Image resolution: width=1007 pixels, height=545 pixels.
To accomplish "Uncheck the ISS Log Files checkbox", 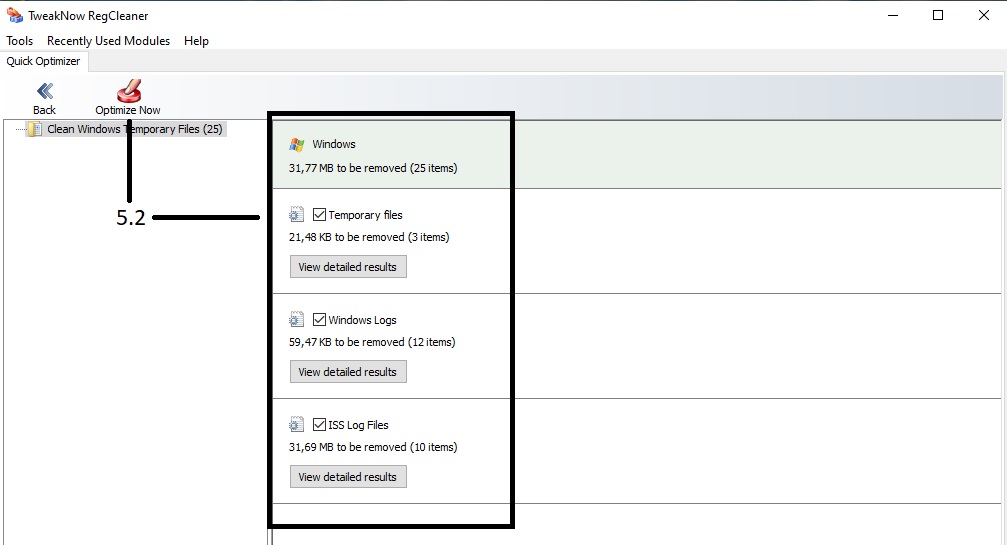I will click(x=319, y=424).
